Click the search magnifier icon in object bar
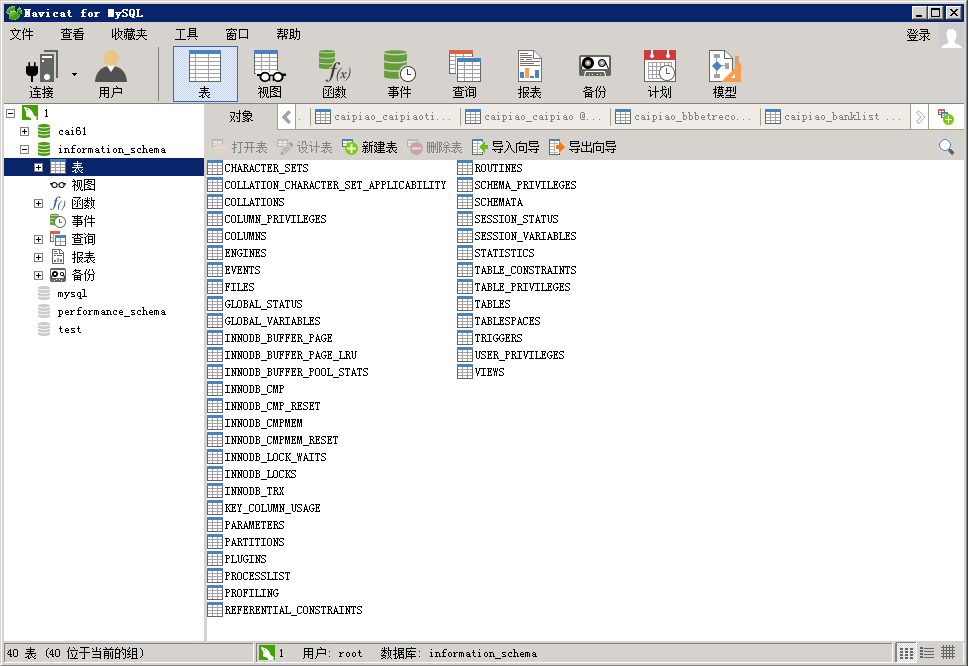 click(946, 147)
